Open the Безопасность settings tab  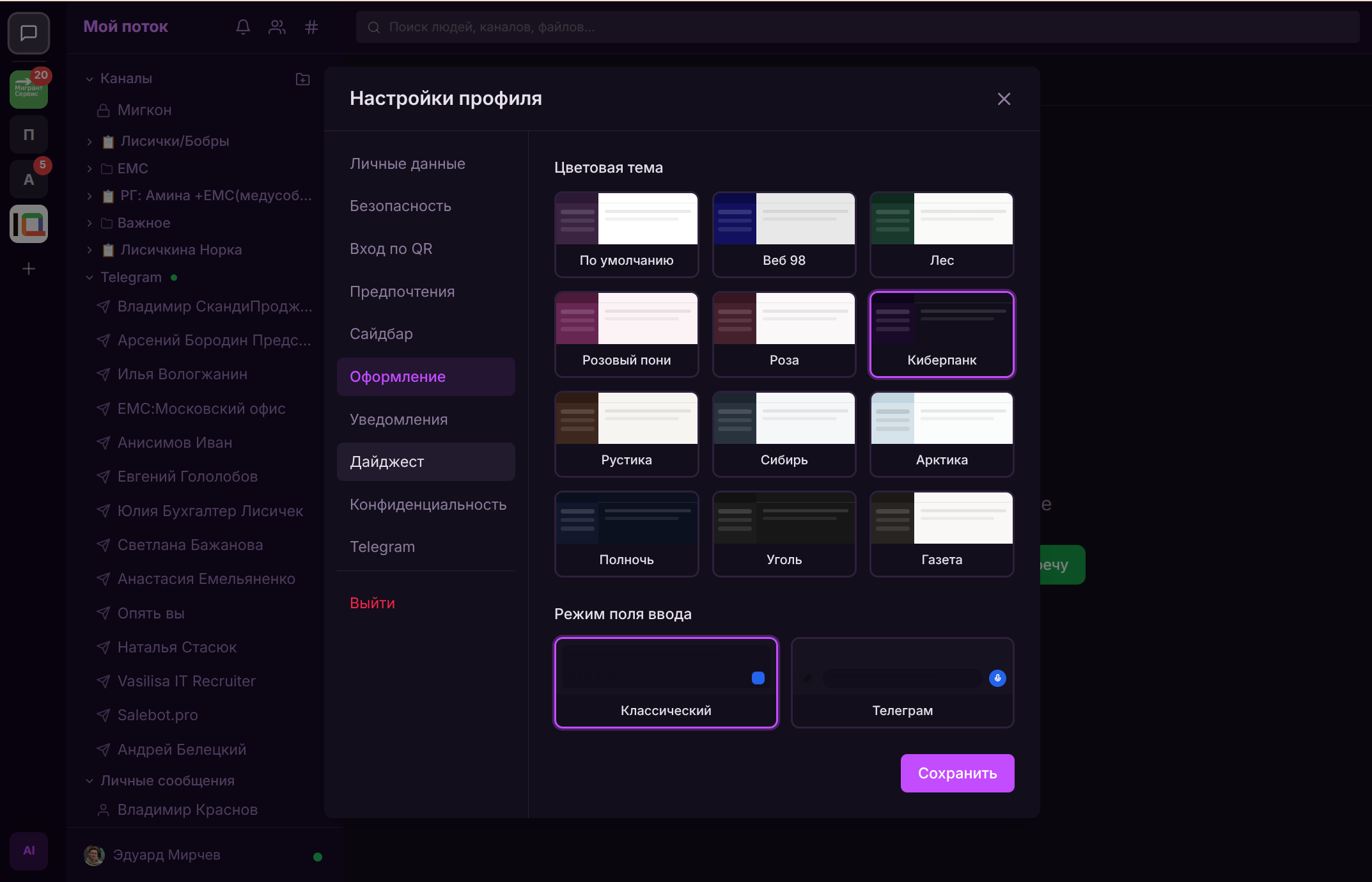point(400,206)
